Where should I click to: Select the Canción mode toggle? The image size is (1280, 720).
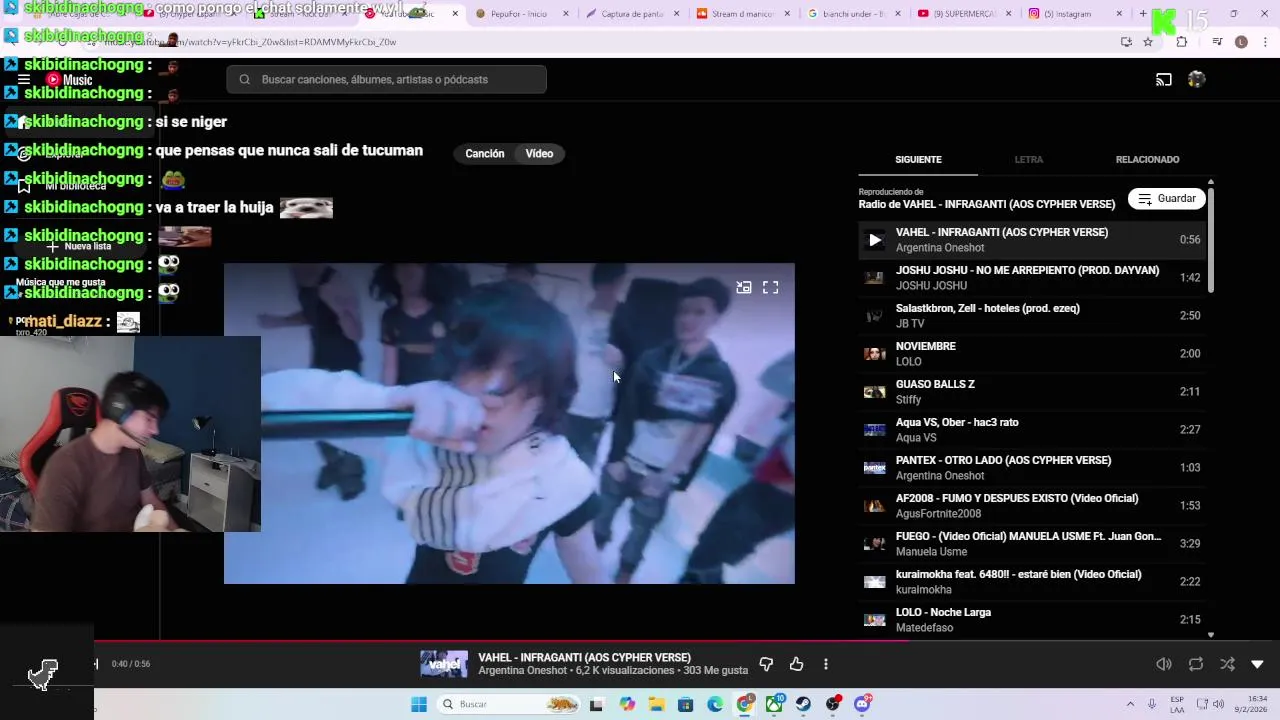pos(485,154)
